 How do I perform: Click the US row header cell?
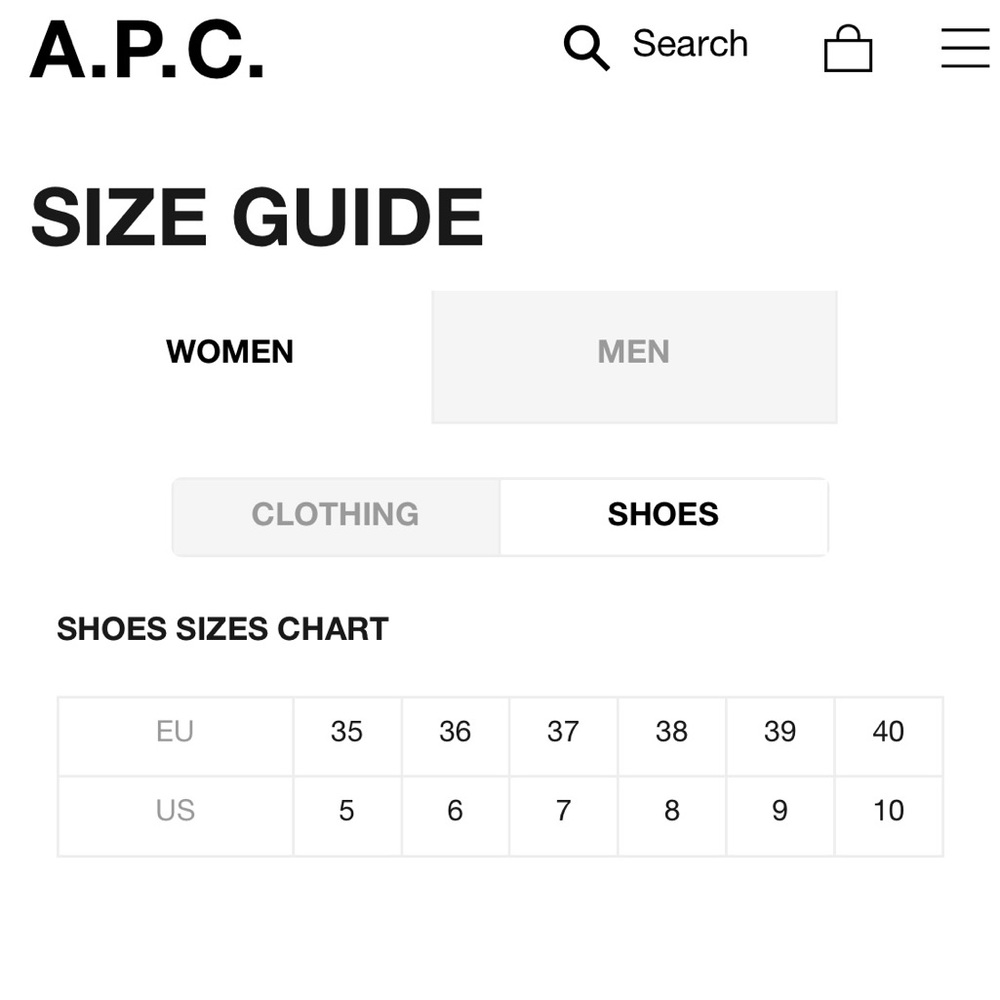click(174, 812)
